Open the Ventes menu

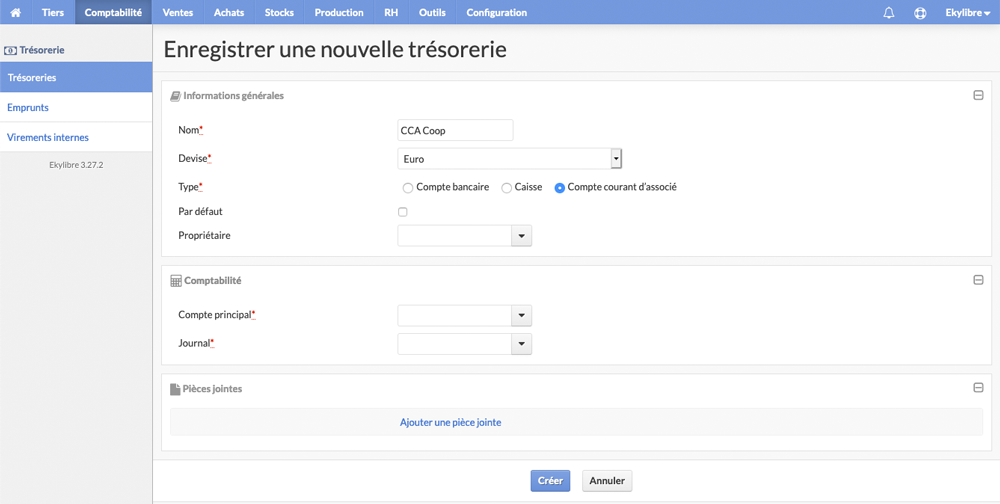point(178,12)
